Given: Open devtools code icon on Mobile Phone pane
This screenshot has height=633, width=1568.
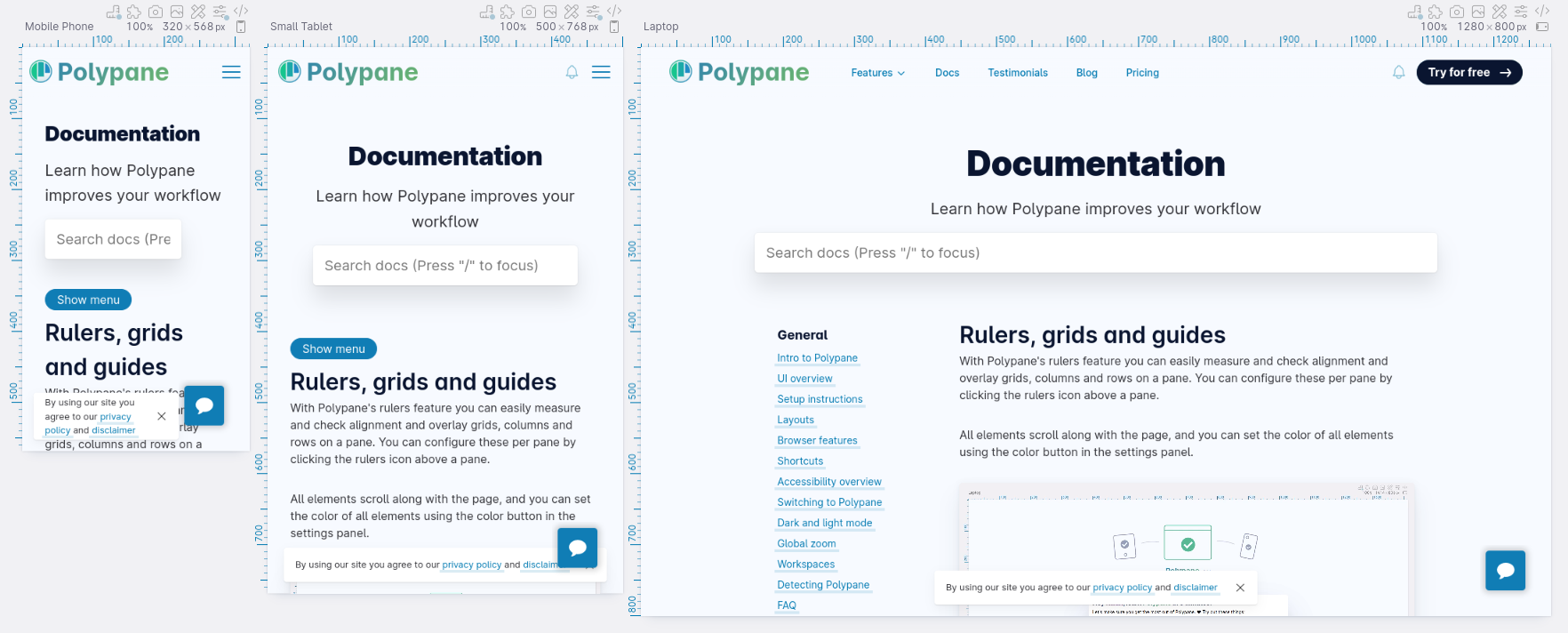Looking at the screenshot, I should coord(241,12).
